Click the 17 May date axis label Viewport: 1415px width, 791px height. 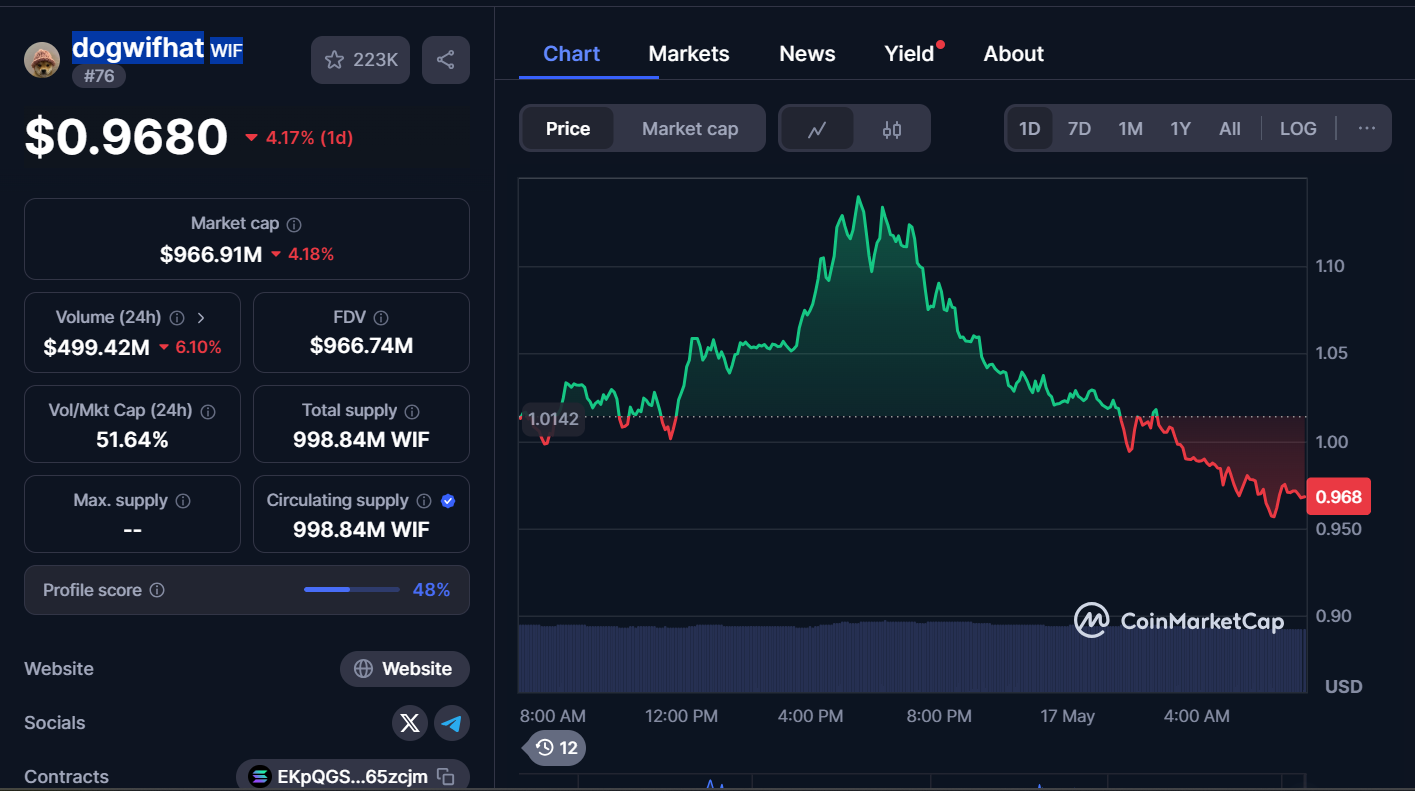(x=1067, y=716)
